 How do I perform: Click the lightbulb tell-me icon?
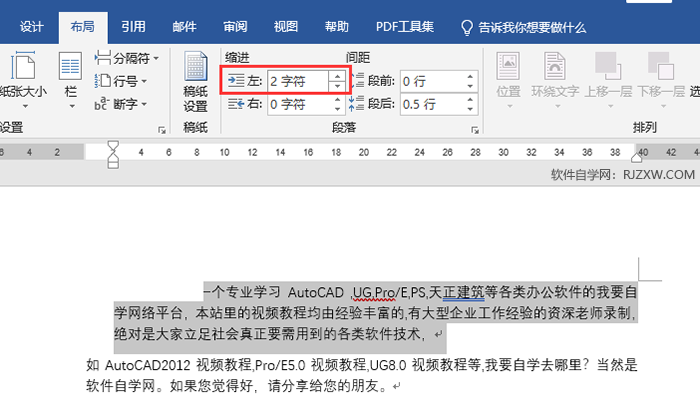[467, 28]
